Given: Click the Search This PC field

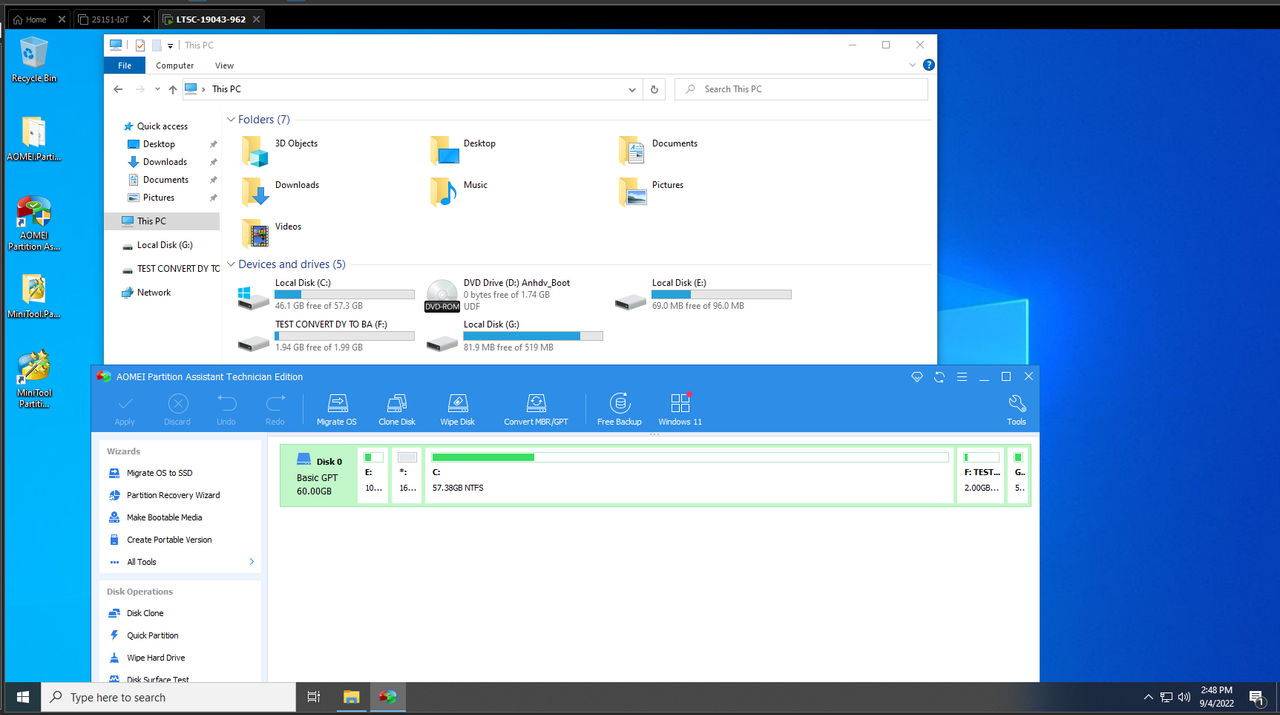Looking at the screenshot, I should (801, 89).
